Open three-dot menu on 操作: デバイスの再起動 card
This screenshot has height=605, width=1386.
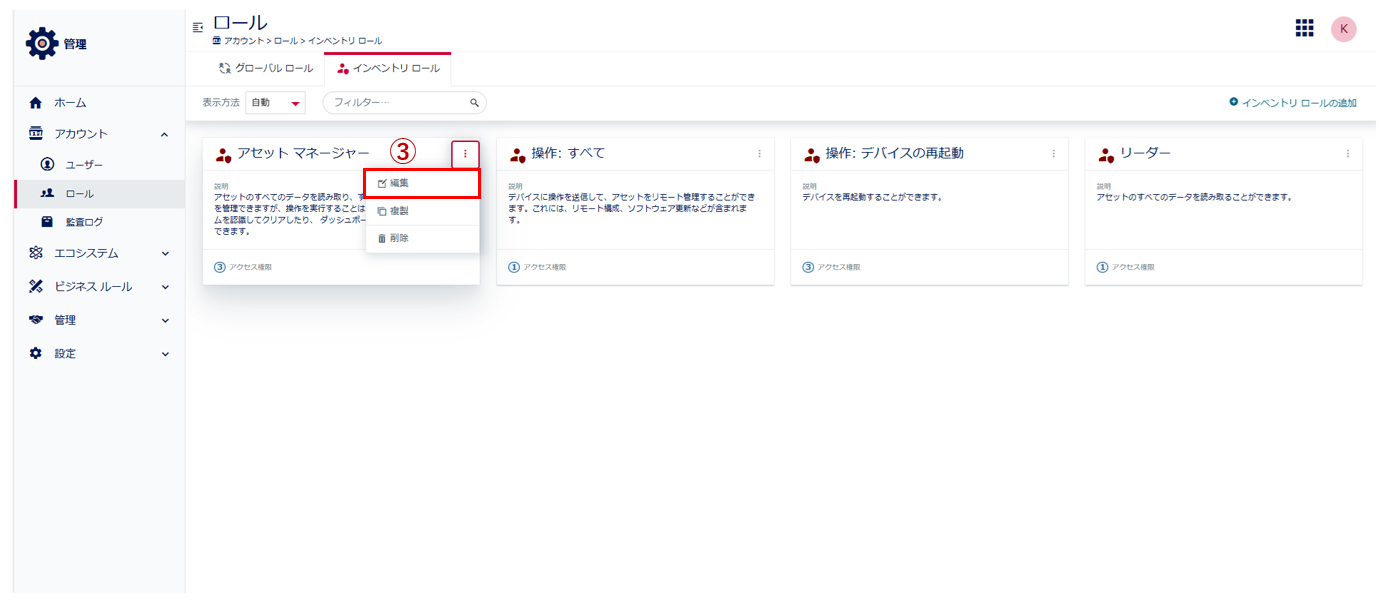[x=1053, y=154]
